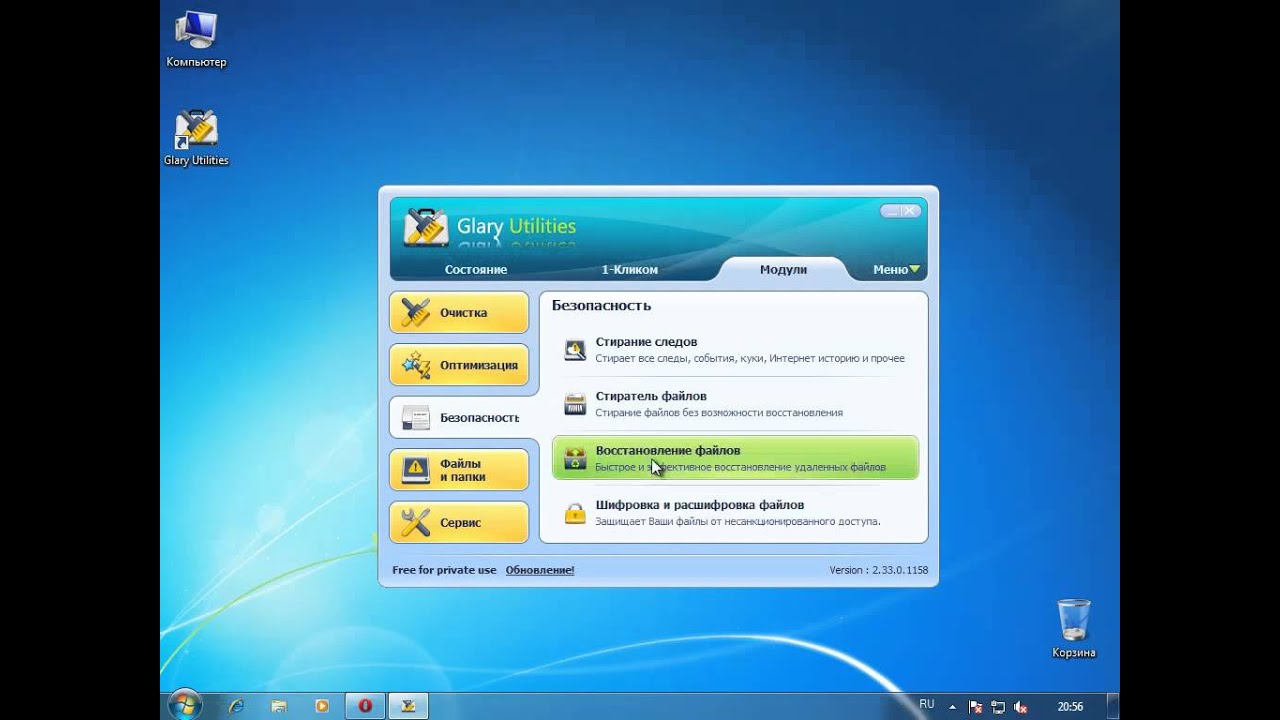The height and width of the screenshot is (720, 1280).
Task: Show hidden tray icons arrow
Action: [953, 707]
